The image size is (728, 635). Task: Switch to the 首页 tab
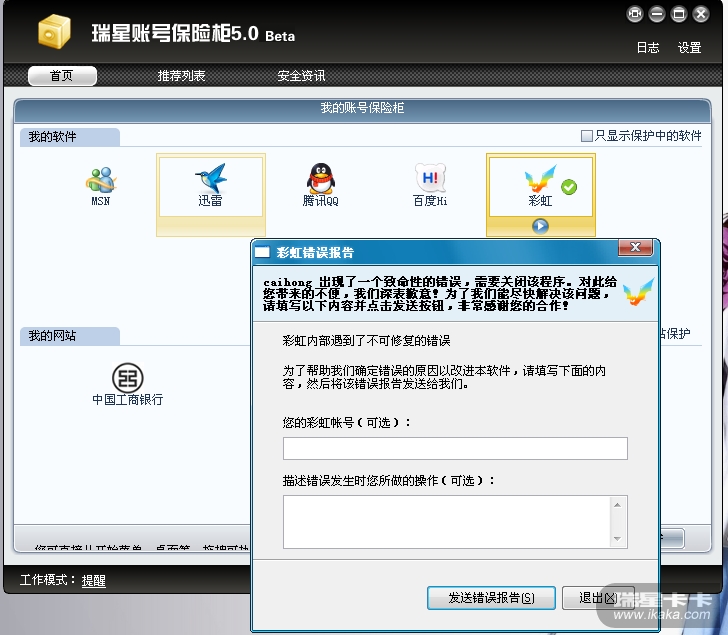pos(62,76)
